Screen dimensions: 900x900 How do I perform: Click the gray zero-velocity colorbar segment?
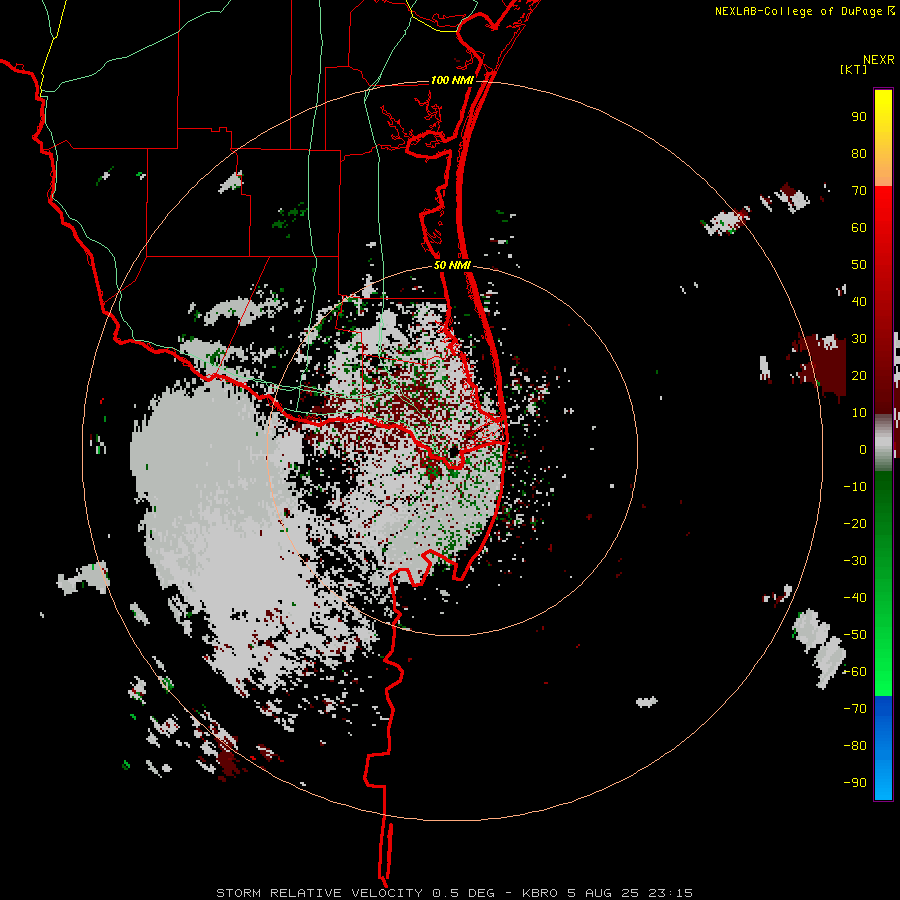[x=883, y=442]
